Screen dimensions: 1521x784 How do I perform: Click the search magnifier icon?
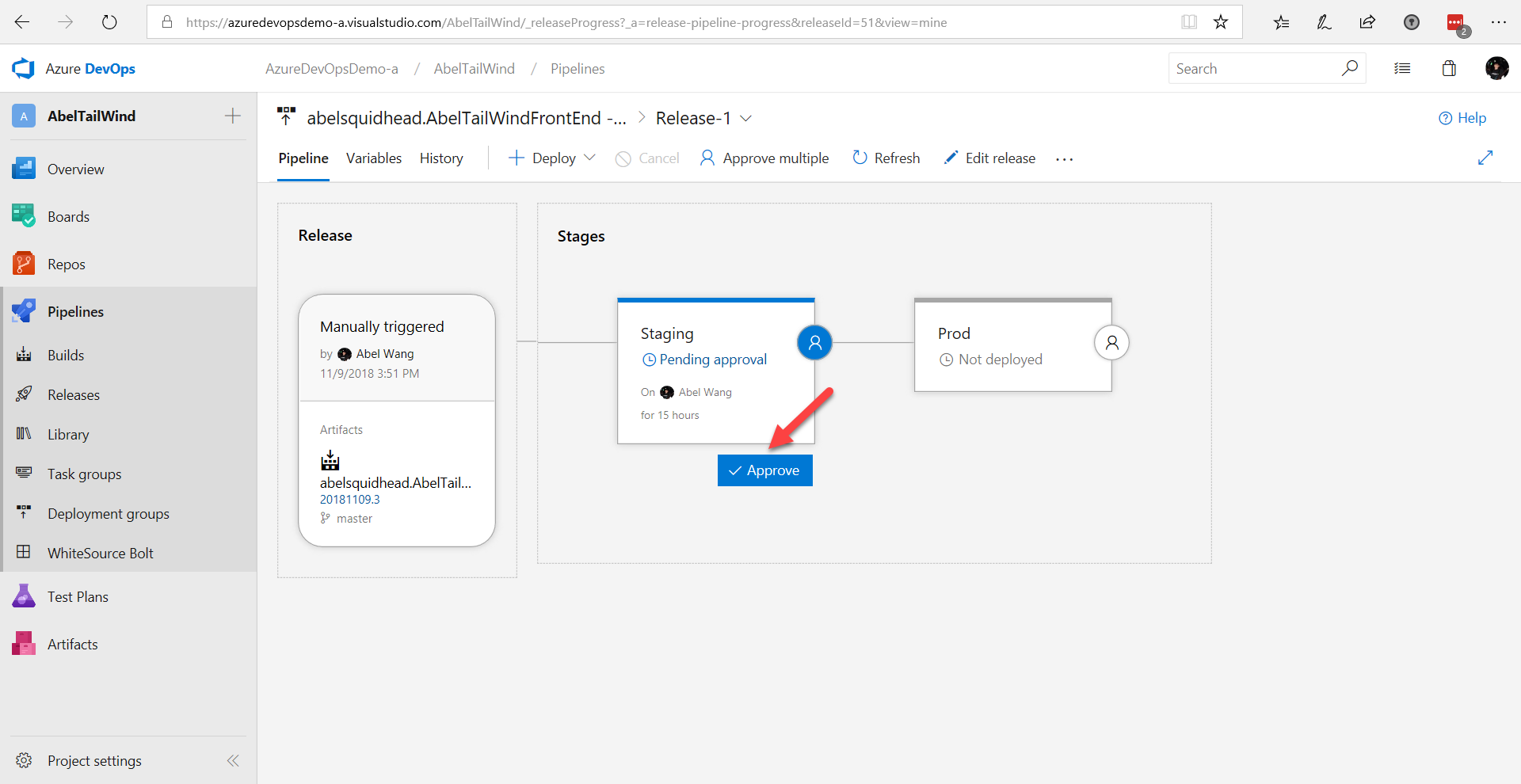(1350, 68)
